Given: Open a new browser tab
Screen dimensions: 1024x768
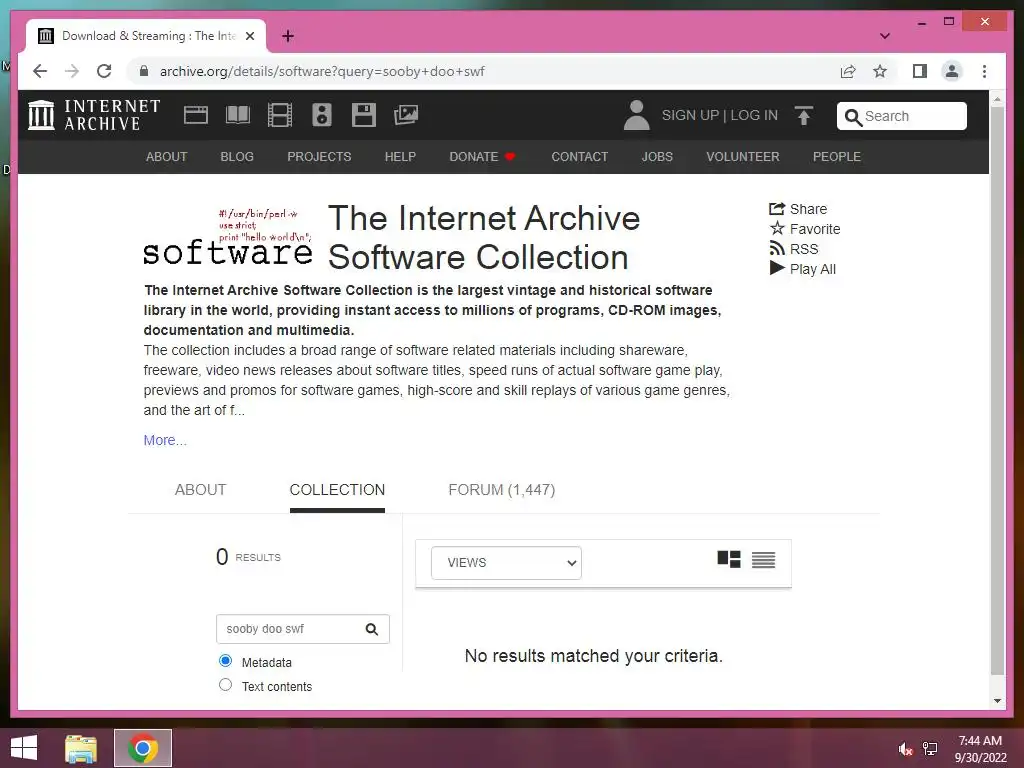Looking at the screenshot, I should [287, 36].
